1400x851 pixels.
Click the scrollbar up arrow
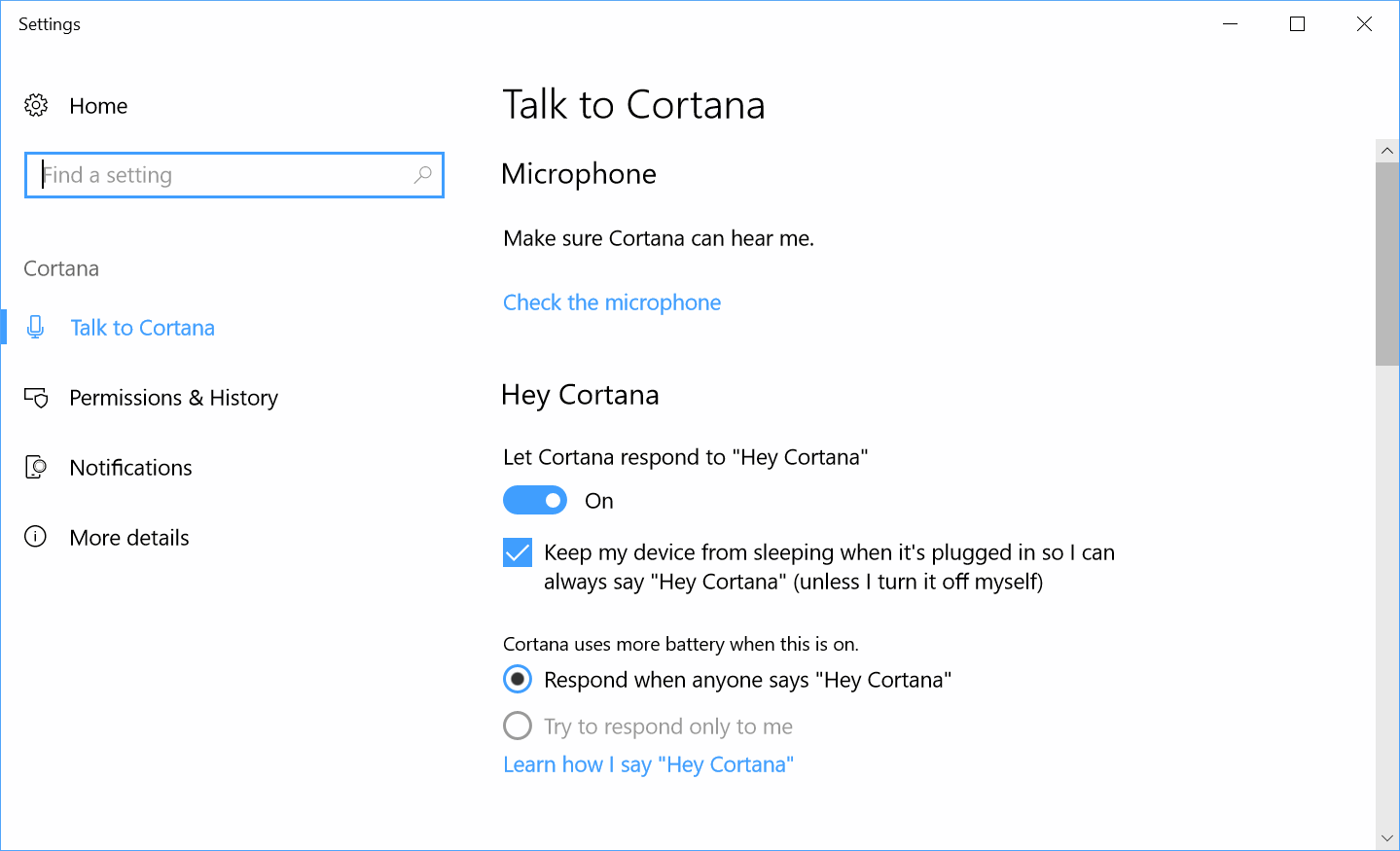1387,151
